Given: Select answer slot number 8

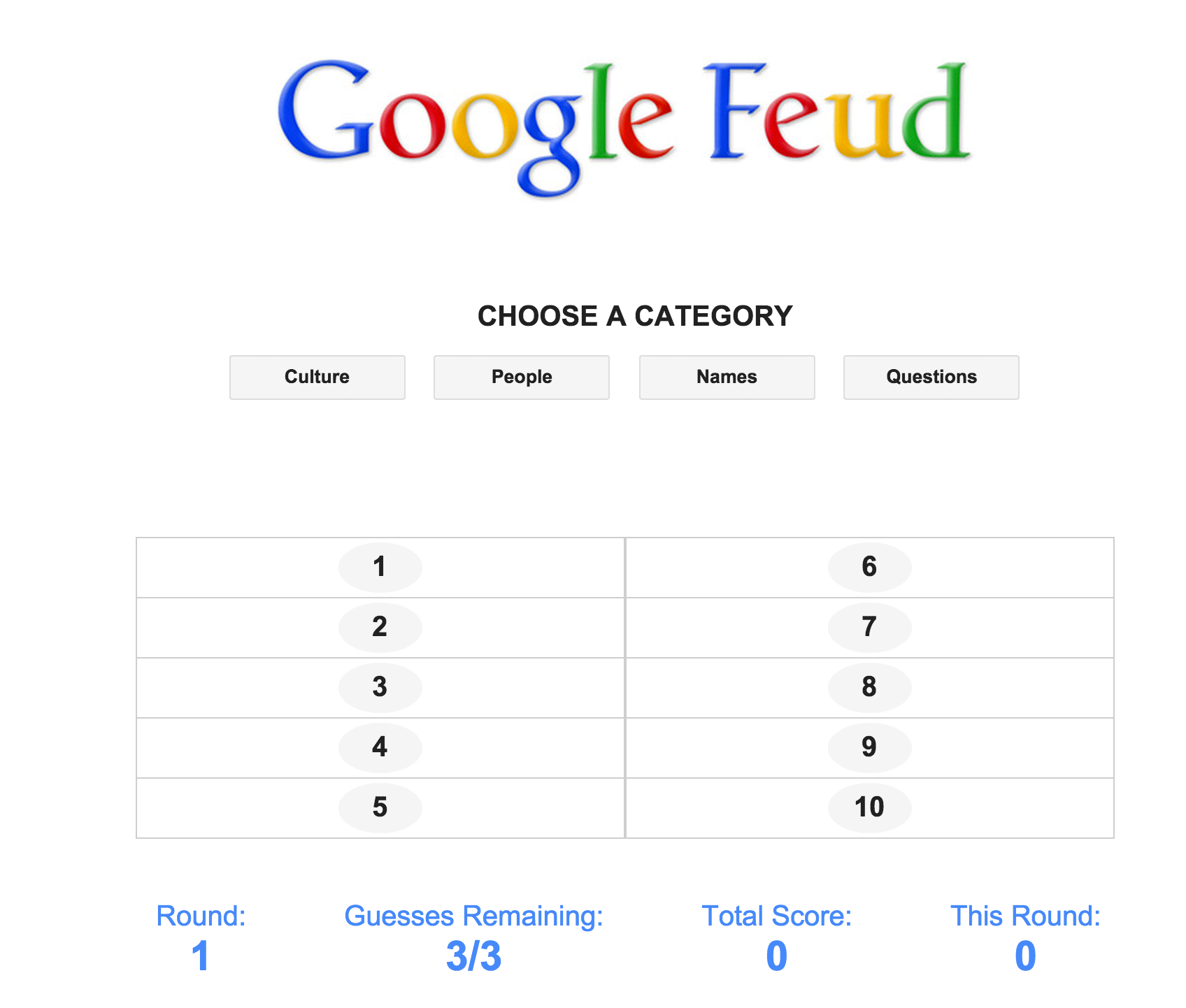Looking at the screenshot, I should 869,687.
